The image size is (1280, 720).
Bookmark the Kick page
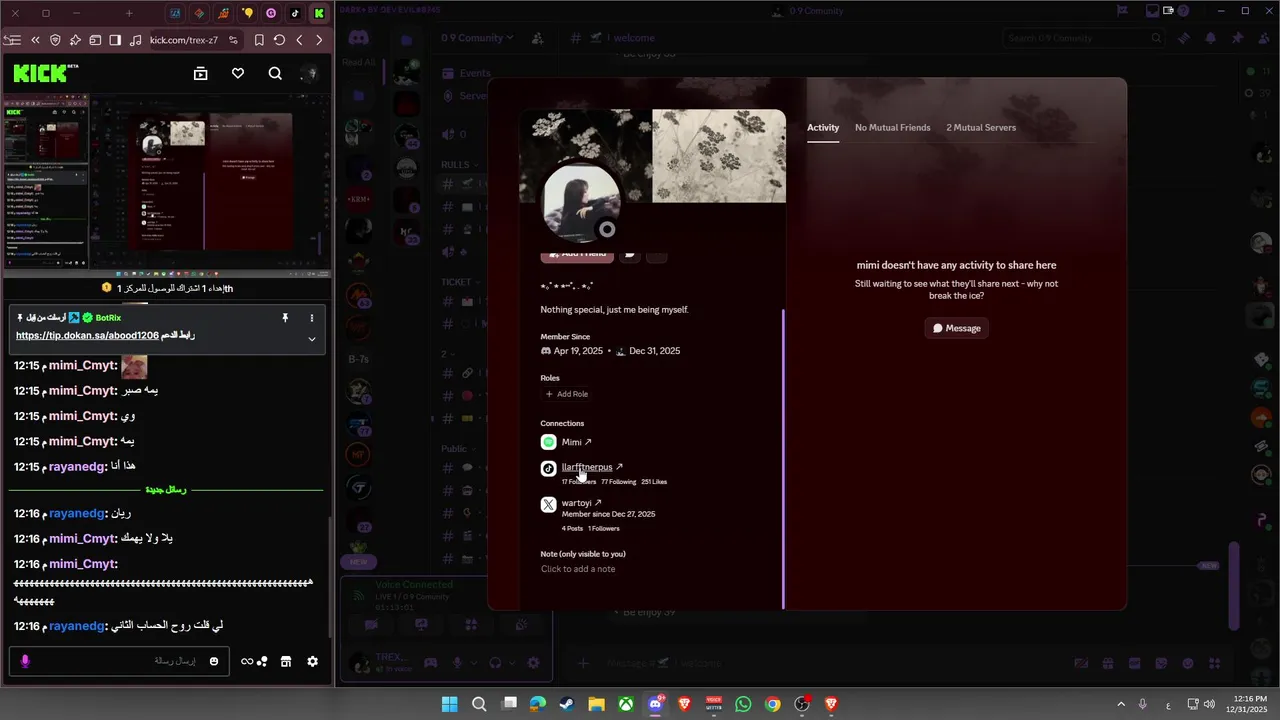(x=259, y=40)
